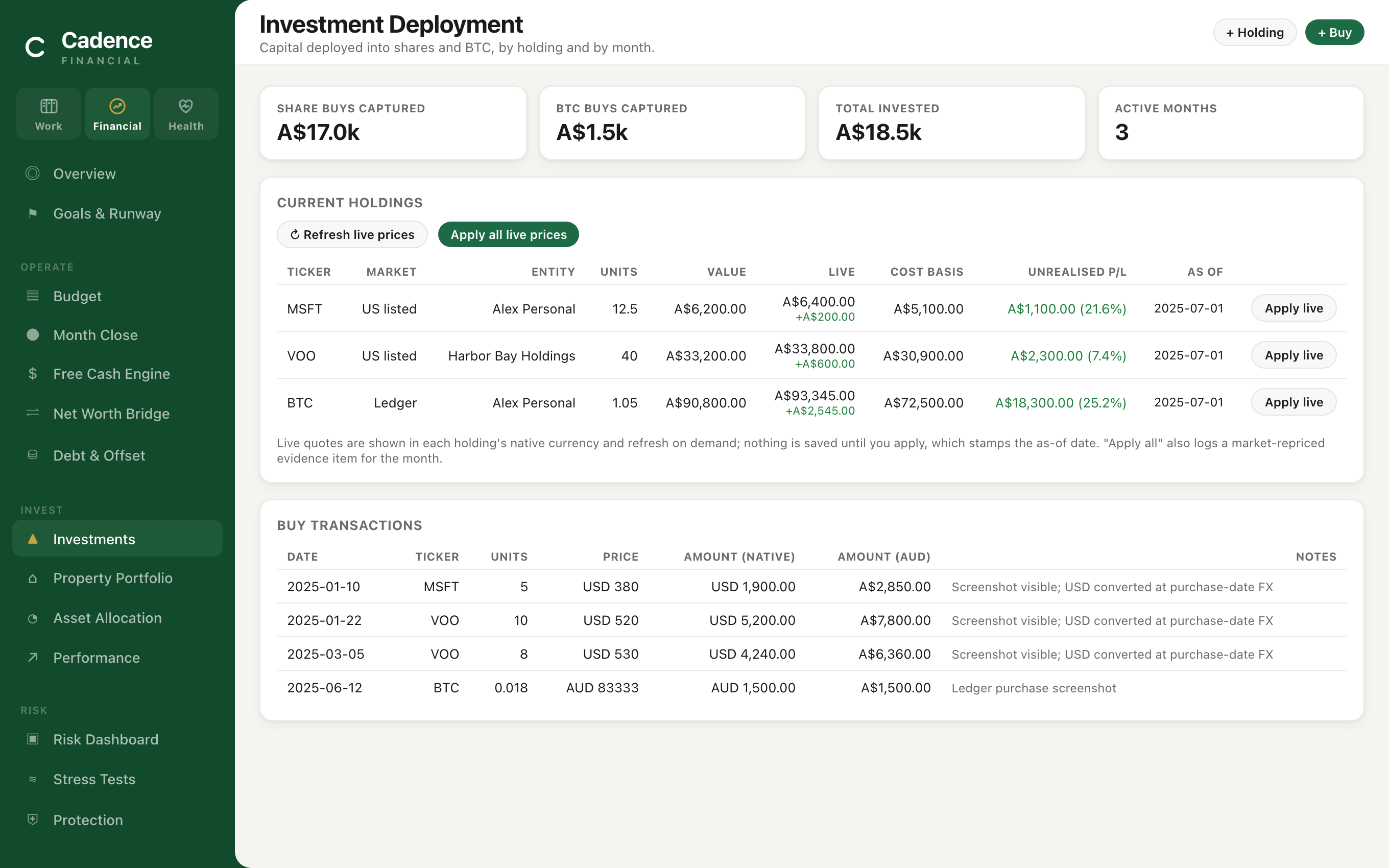Refresh live prices
Viewport: 1389px width, 868px height.
tap(352, 234)
